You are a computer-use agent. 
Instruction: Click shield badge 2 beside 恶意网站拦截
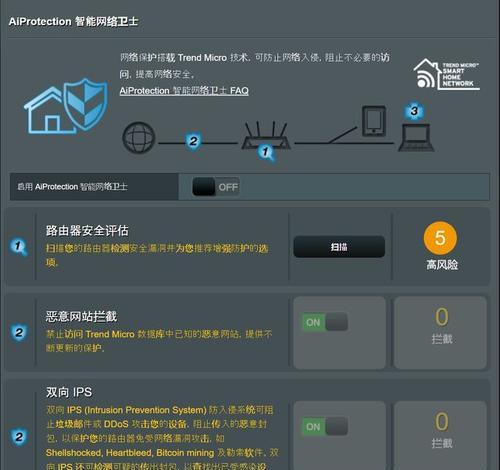click(x=19, y=332)
